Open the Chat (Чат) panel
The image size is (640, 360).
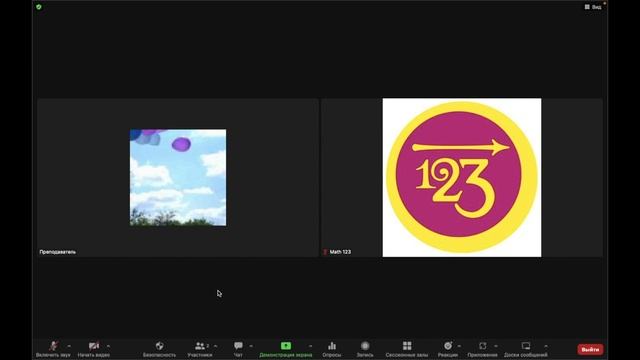click(238, 349)
